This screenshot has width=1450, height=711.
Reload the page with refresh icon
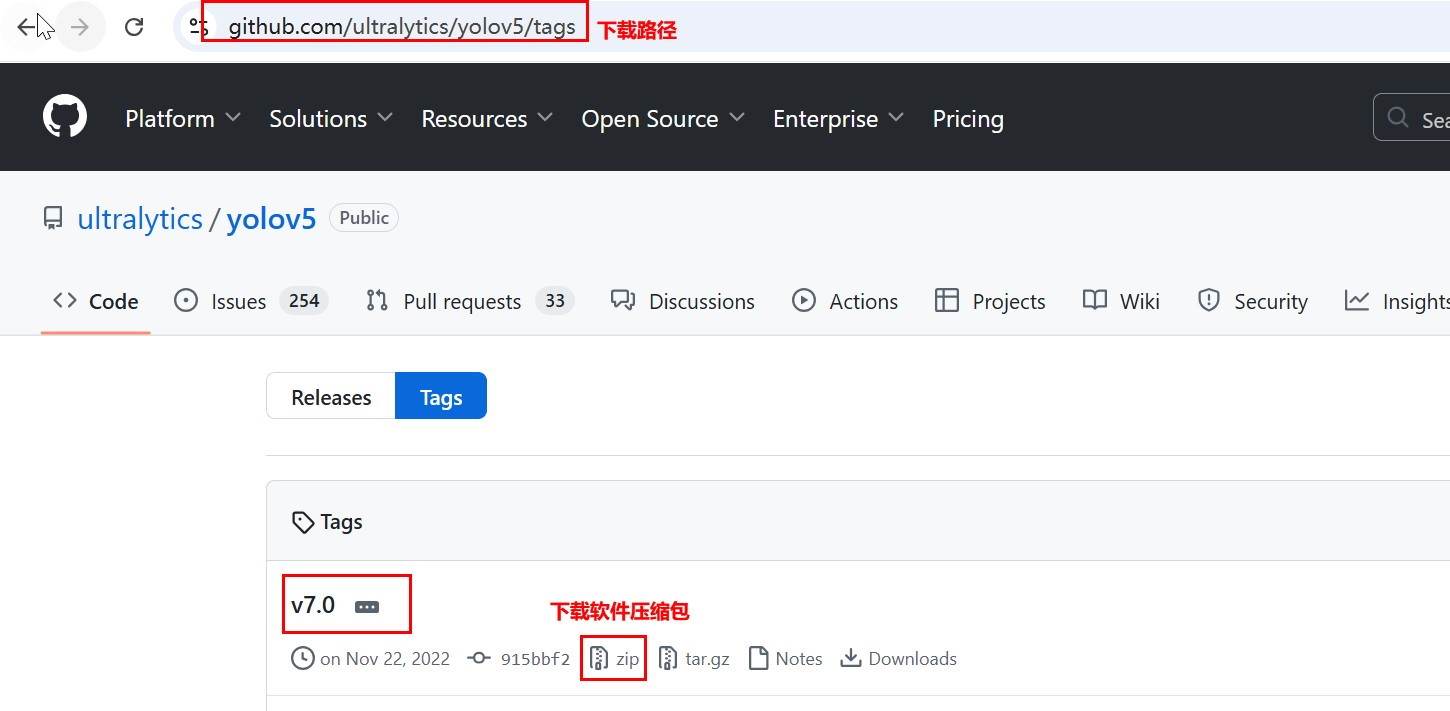pyautogui.click(x=134, y=27)
